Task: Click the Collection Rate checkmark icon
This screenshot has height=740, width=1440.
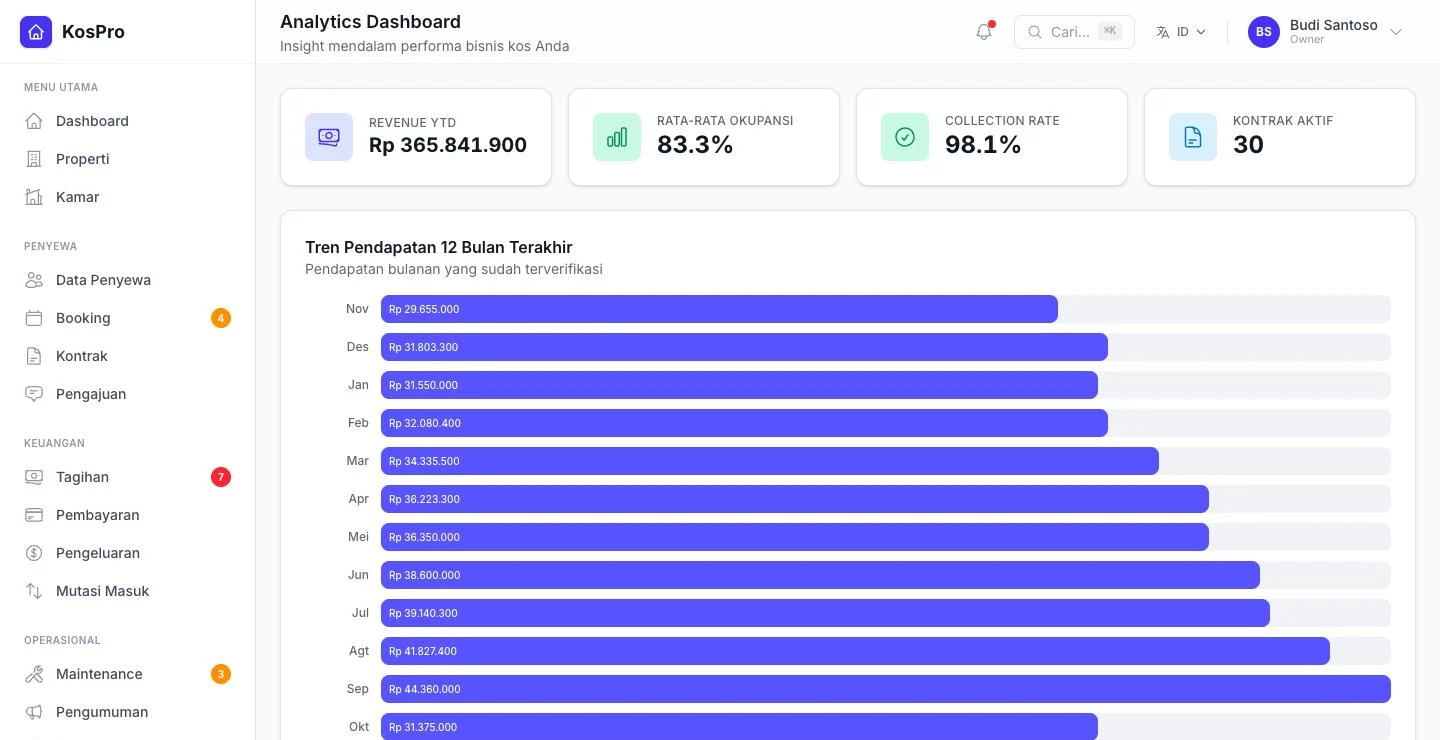Action: click(905, 137)
